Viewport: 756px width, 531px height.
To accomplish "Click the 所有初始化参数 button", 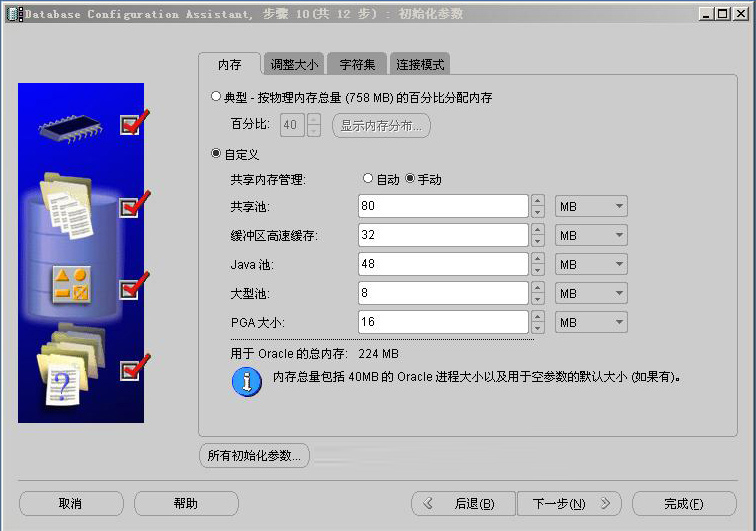I will [x=255, y=455].
